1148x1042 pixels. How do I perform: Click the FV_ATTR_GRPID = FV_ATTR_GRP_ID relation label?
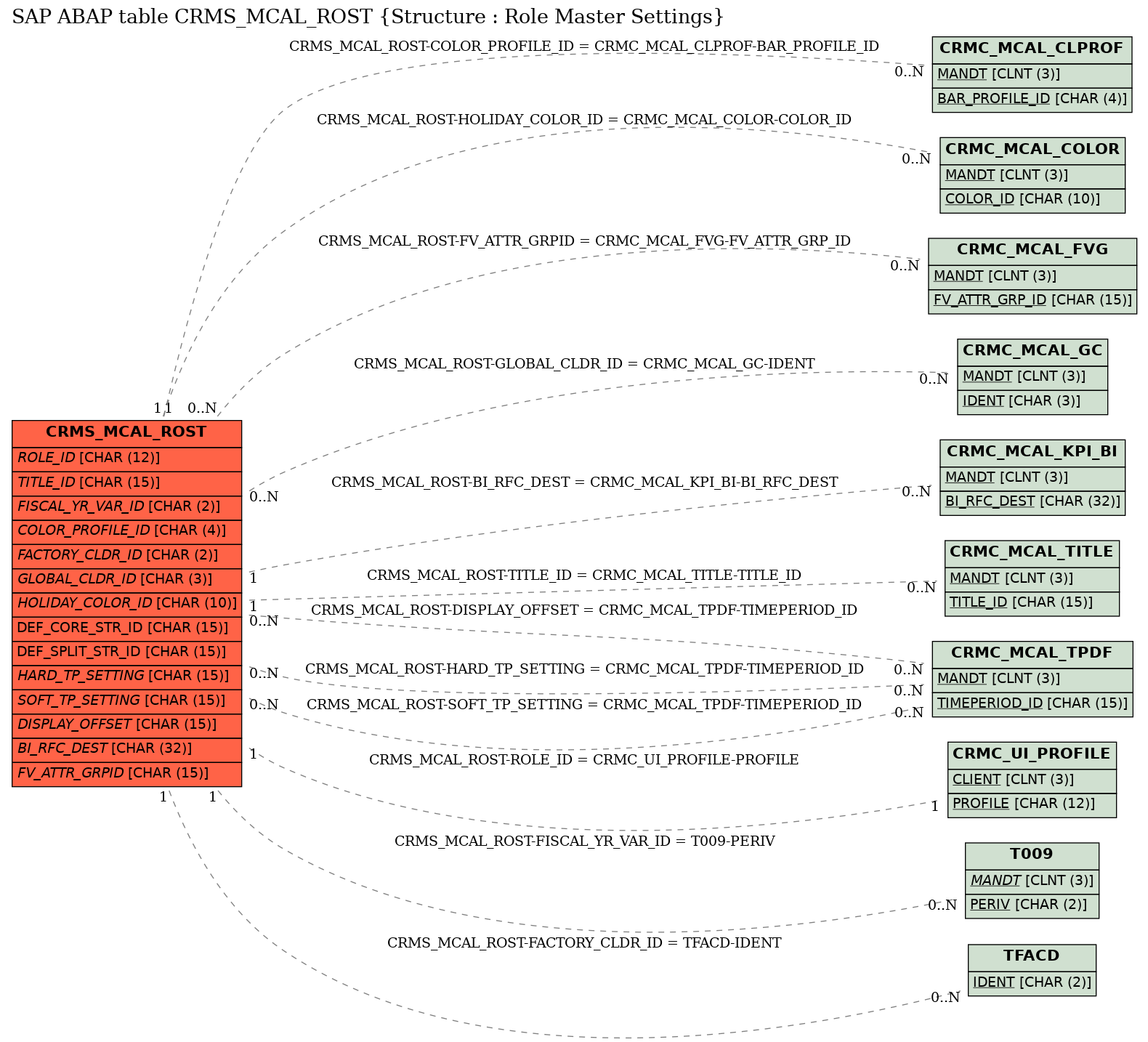584,241
